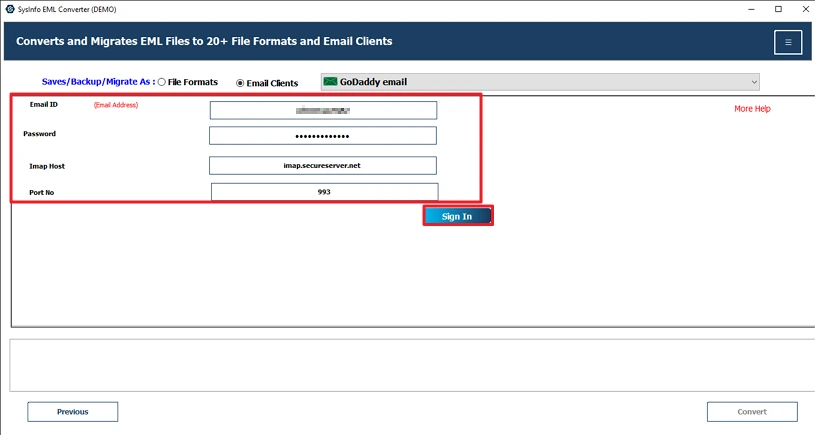
Task: Expand the GoDaddy email dropdown arrow
Action: click(x=754, y=82)
